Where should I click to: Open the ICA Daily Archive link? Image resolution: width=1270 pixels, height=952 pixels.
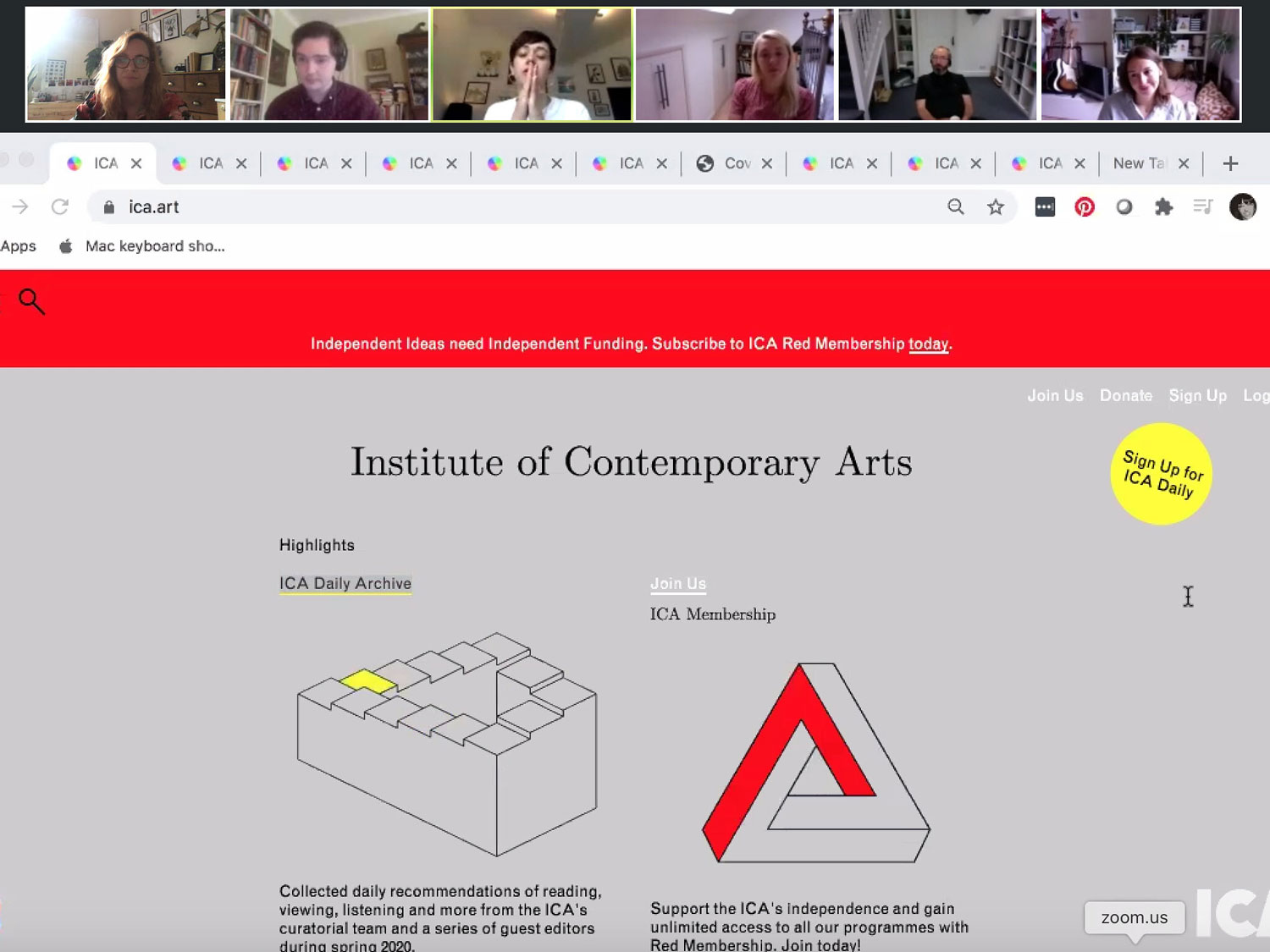(345, 583)
